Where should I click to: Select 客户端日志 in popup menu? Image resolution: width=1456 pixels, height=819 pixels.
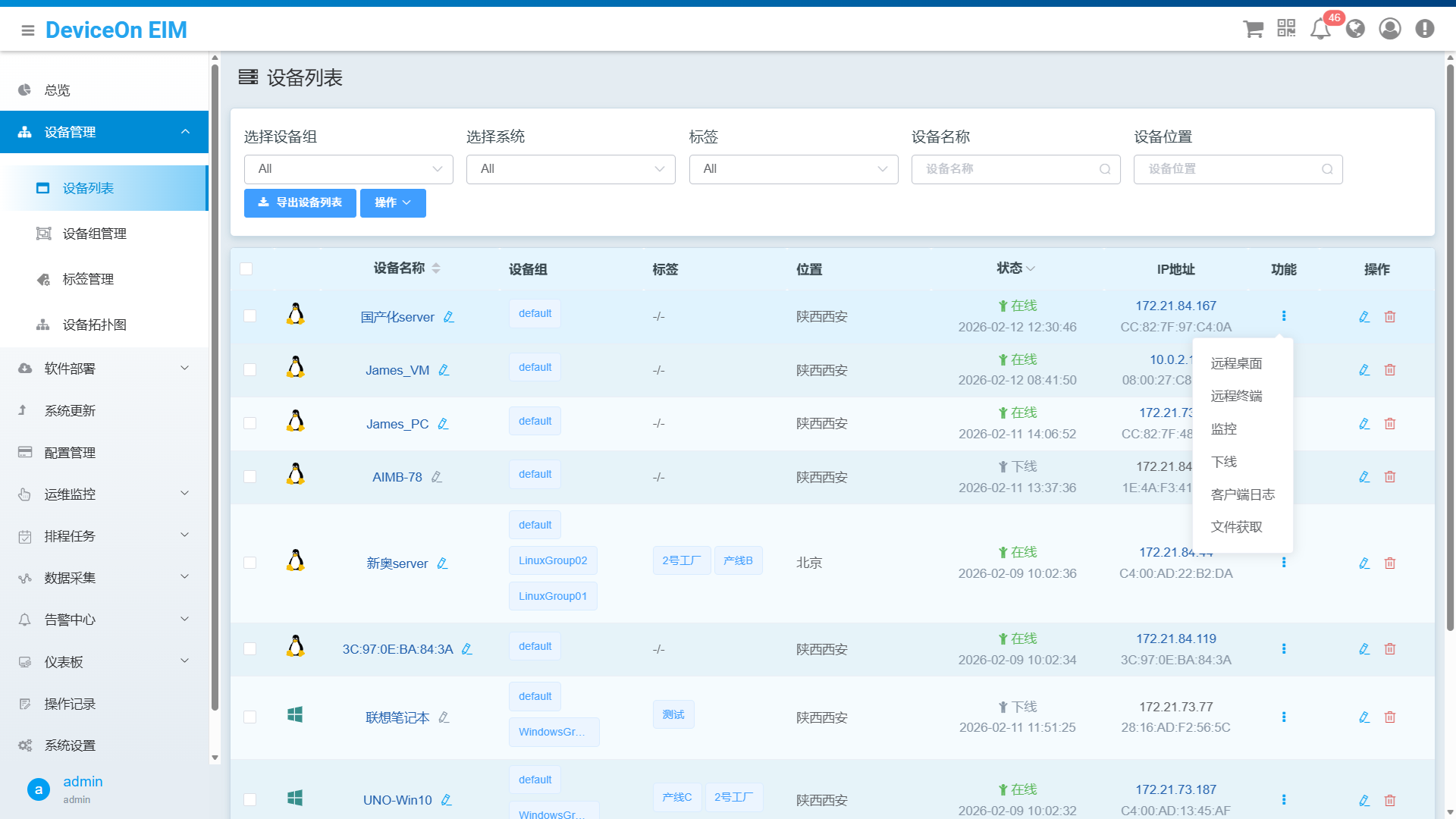[1242, 494]
